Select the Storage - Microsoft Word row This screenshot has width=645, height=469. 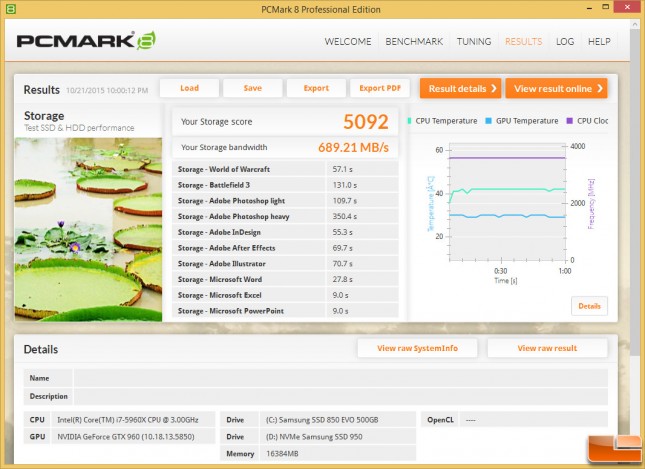[x=285, y=279]
